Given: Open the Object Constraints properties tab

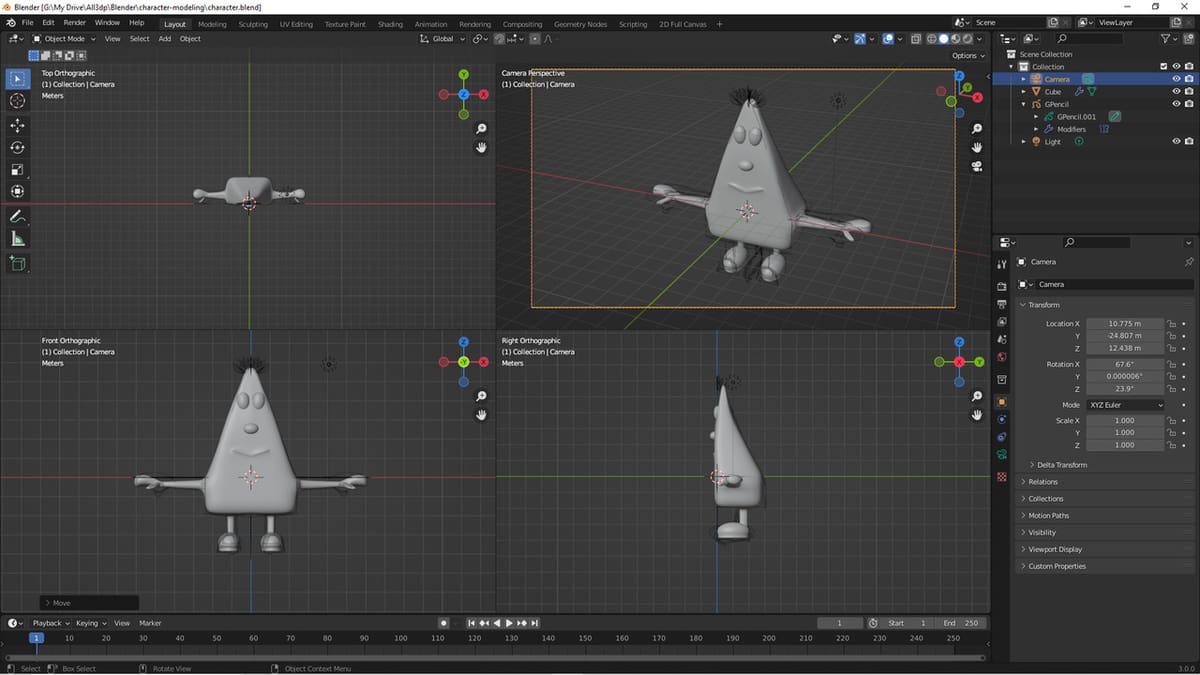Looking at the screenshot, I should tap(1002, 437).
